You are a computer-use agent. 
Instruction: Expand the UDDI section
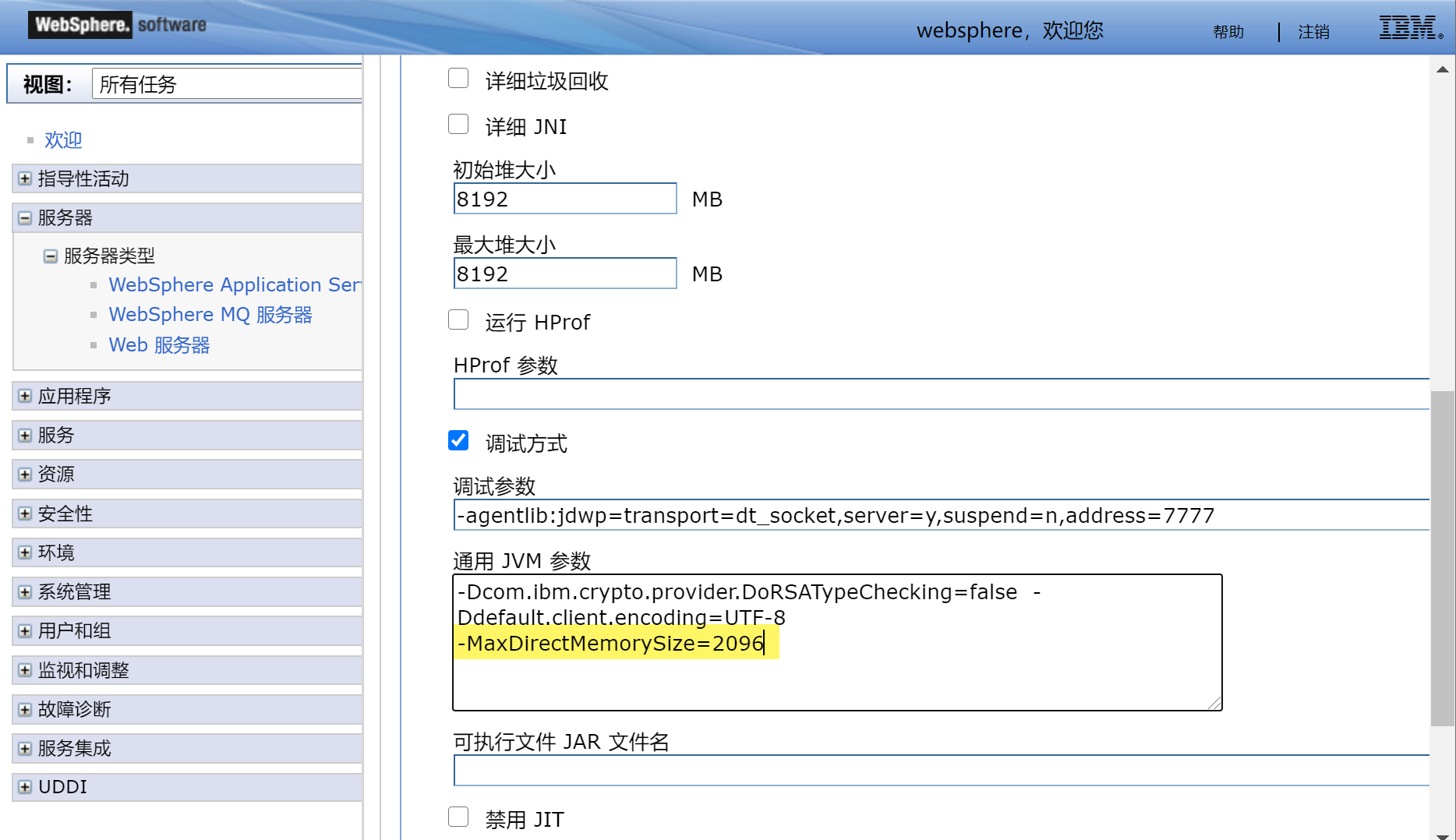(x=23, y=787)
